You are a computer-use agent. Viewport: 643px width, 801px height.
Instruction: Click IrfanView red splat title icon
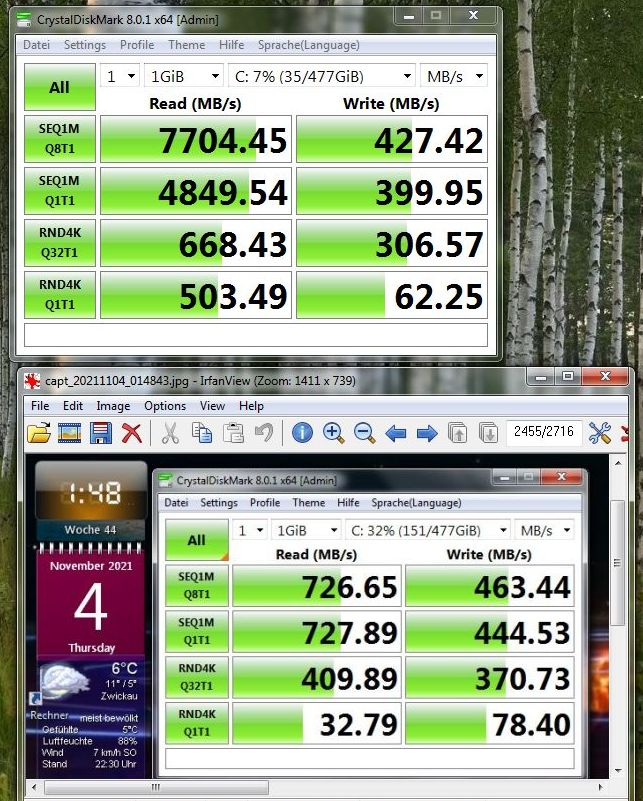point(32,381)
